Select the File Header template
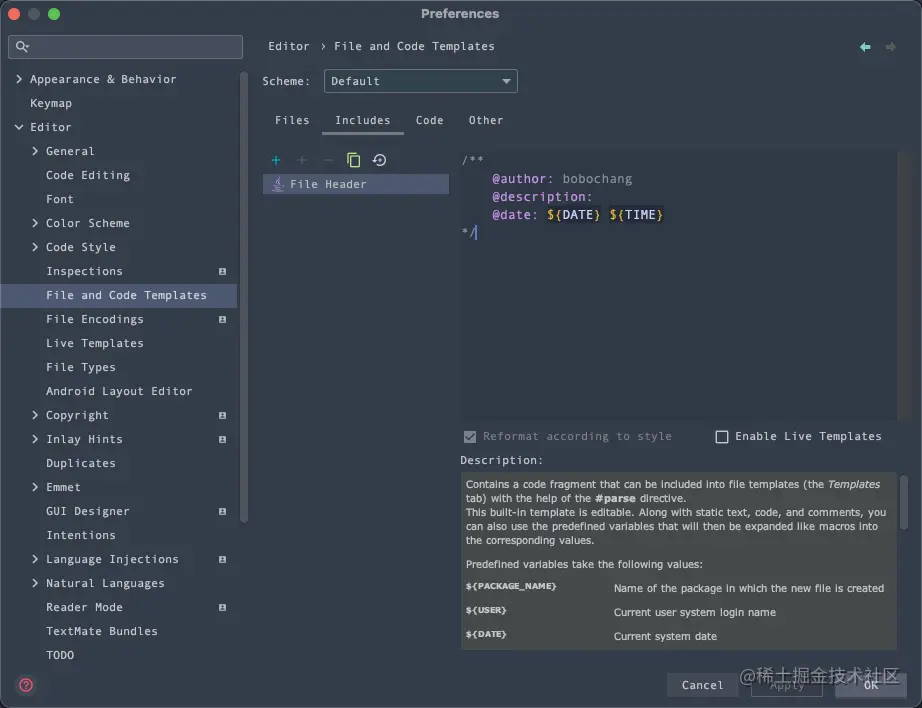 point(356,184)
